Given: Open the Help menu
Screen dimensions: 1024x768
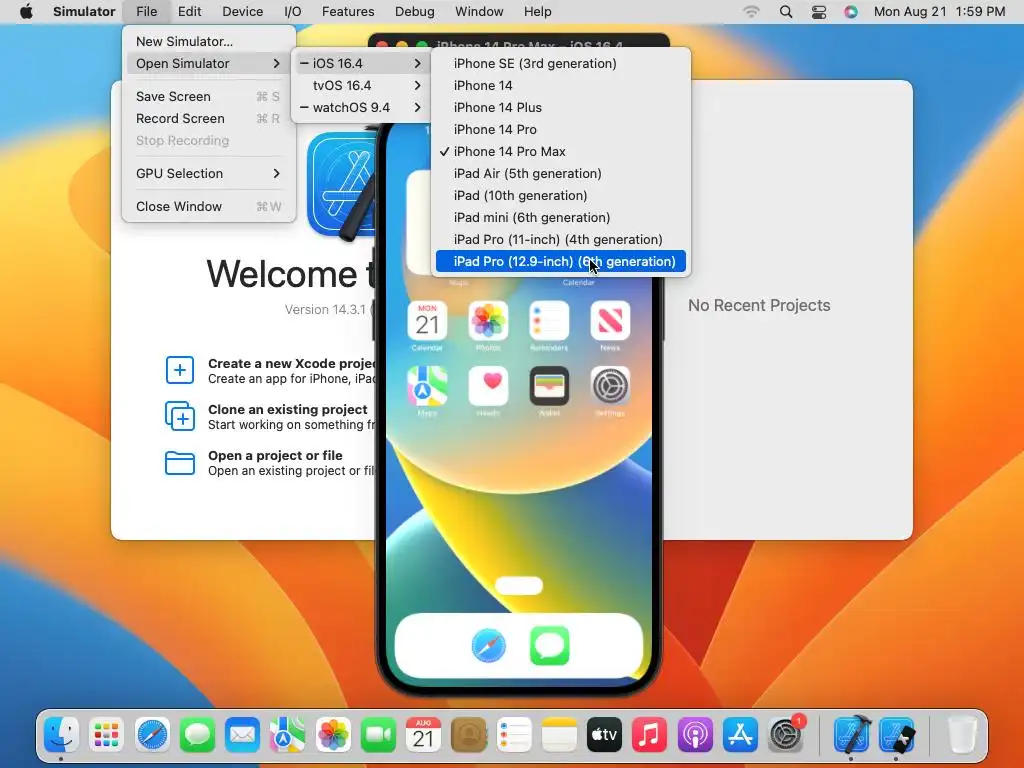Looking at the screenshot, I should (537, 12).
